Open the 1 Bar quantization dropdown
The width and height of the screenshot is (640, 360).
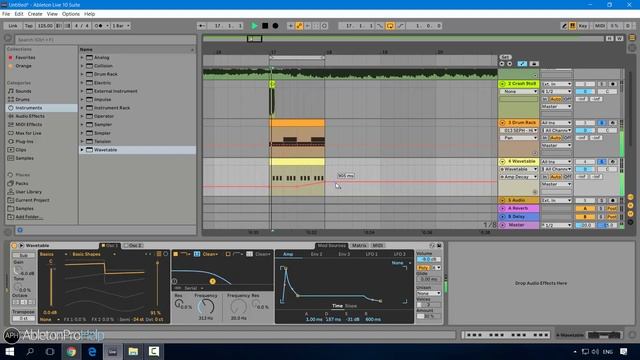click(x=120, y=26)
